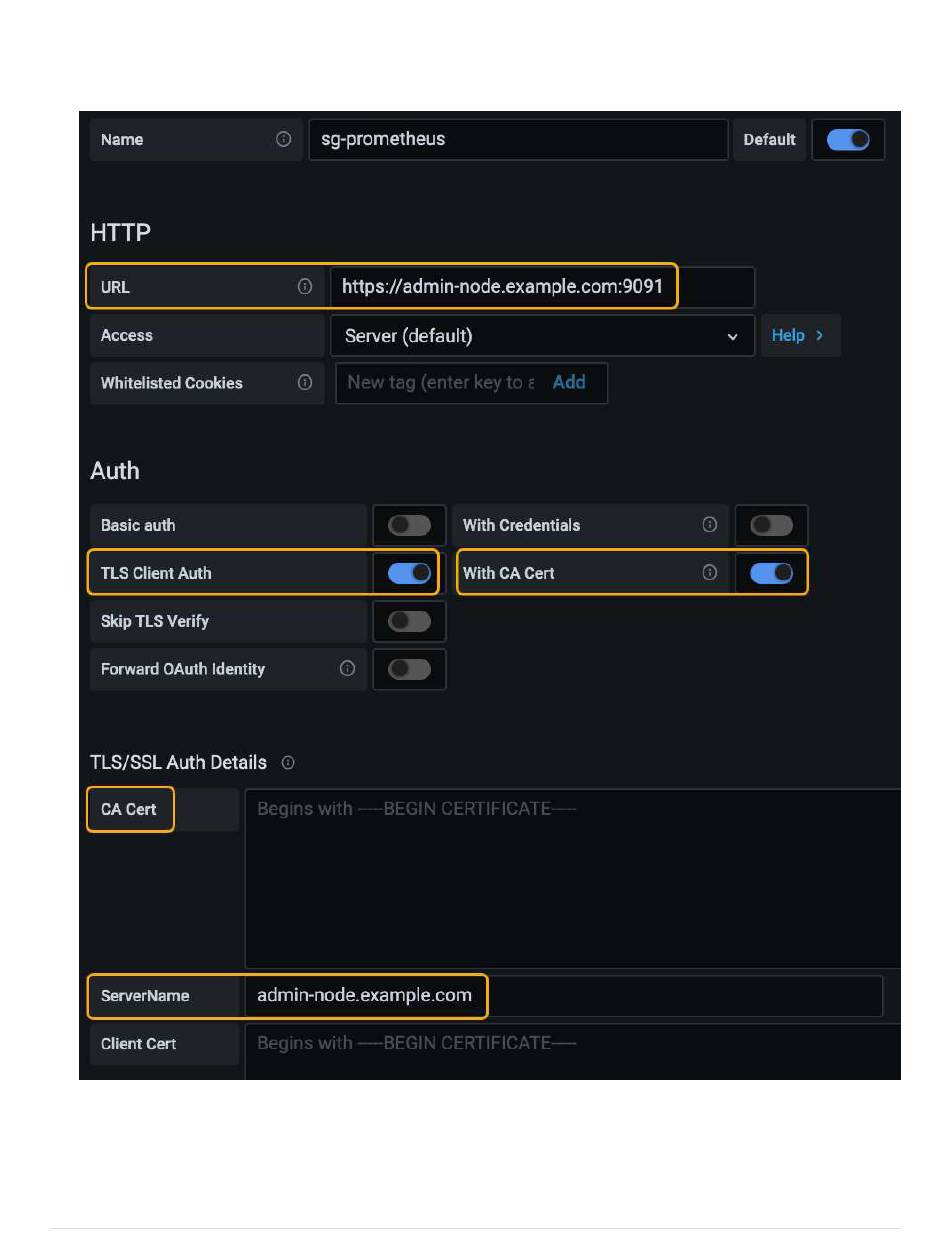
Task: Click the Basic auth label
Action: pos(138,525)
